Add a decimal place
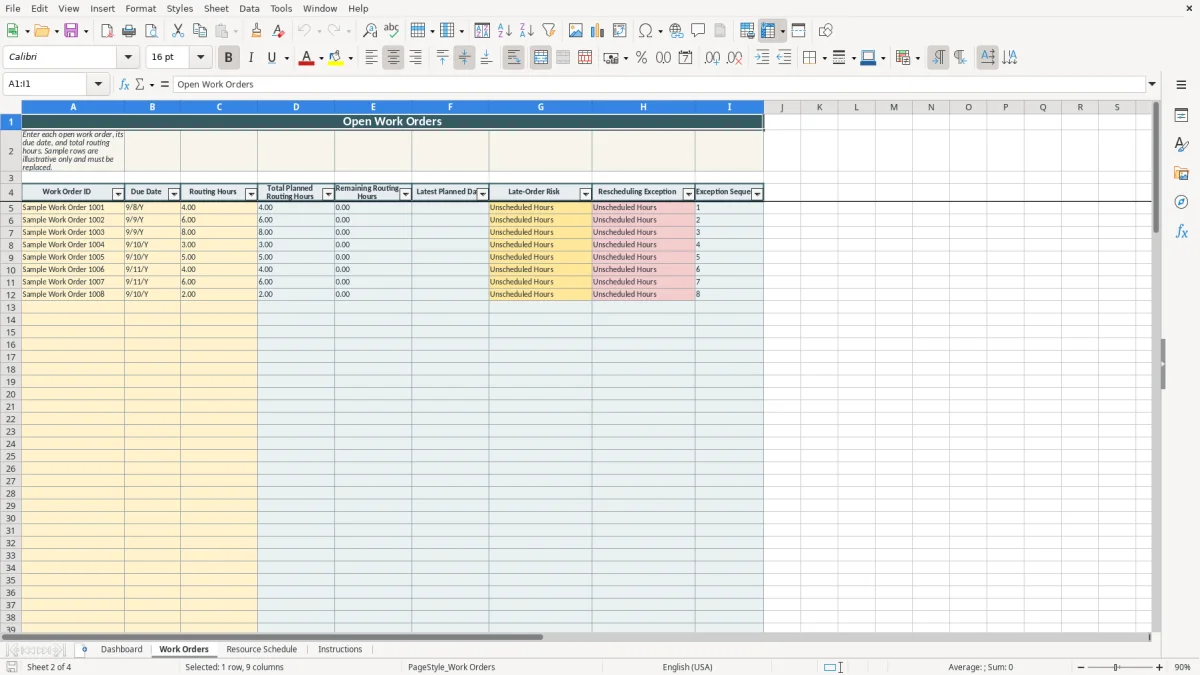Image resolution: width=1200 pixels, height=675 pixels. (712, 58)
